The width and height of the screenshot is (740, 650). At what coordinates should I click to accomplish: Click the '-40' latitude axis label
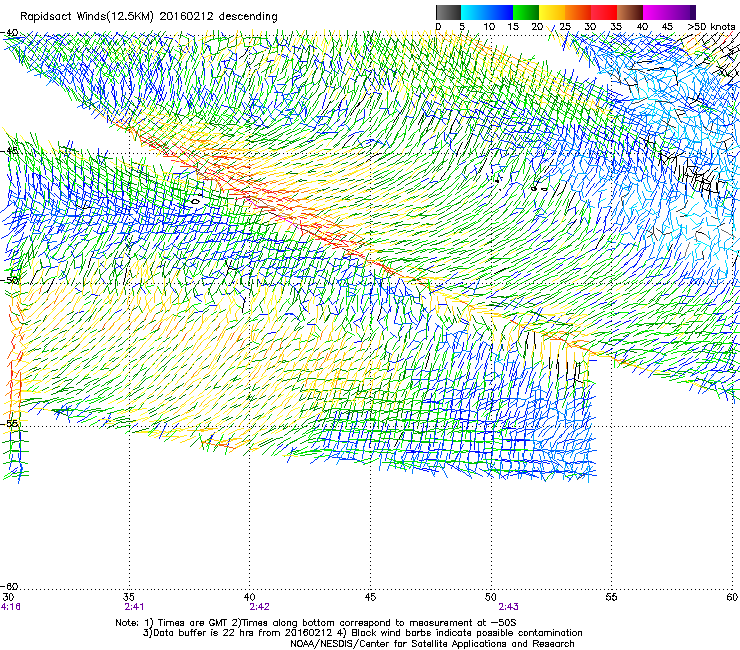click(x=9, y=33)
